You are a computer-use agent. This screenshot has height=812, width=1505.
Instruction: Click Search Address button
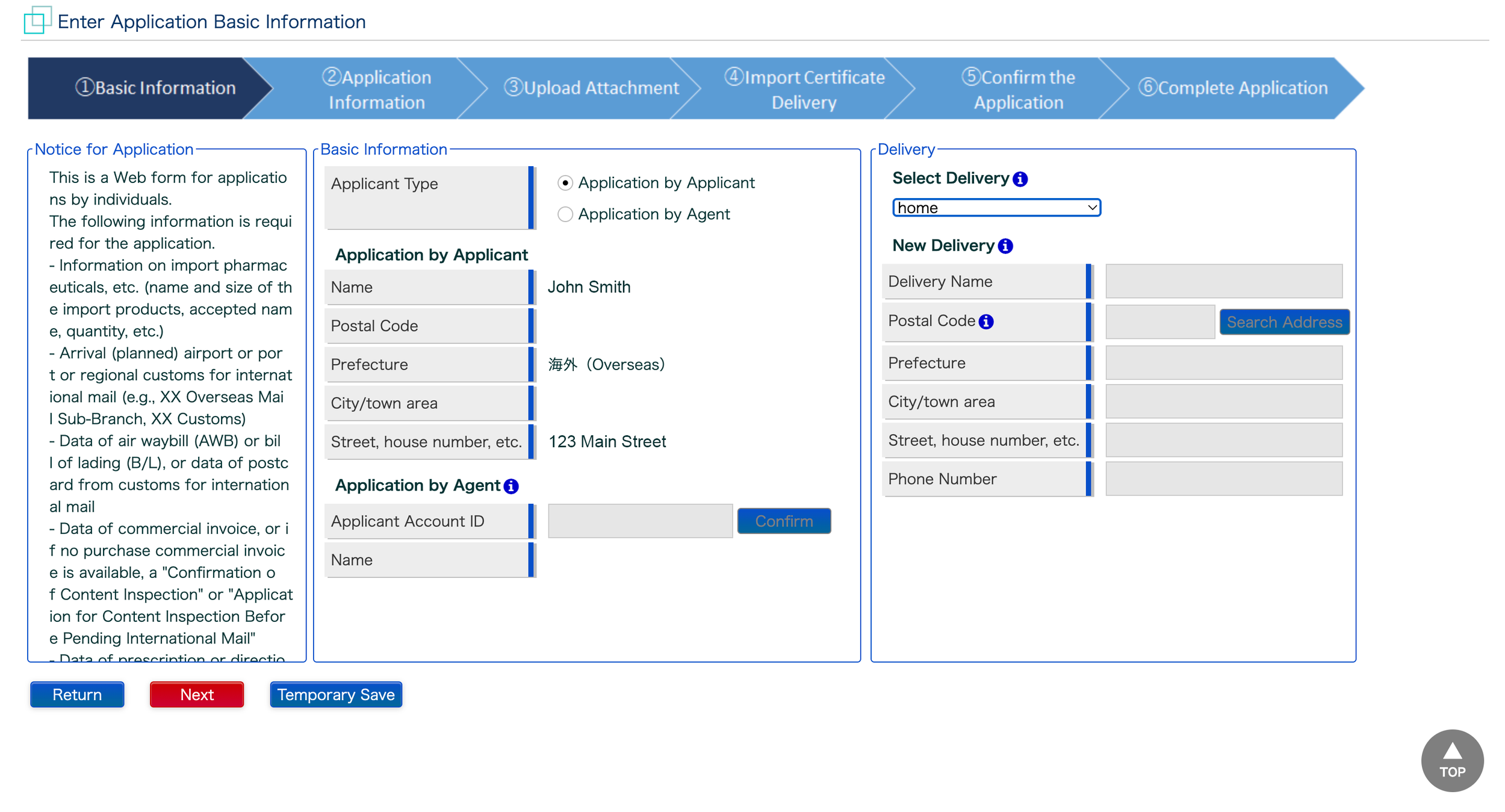[1283, 322]
